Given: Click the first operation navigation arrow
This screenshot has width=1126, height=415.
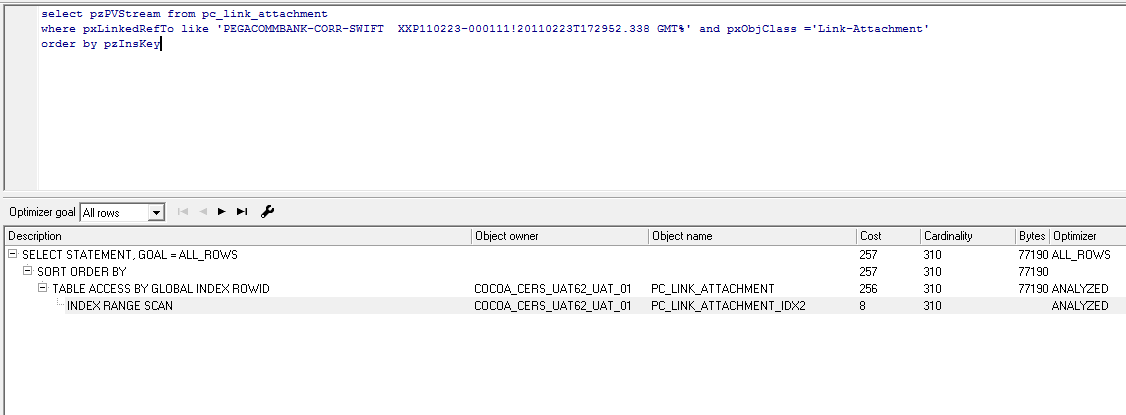Looking at the screenshot, I should tap(183, 212).
